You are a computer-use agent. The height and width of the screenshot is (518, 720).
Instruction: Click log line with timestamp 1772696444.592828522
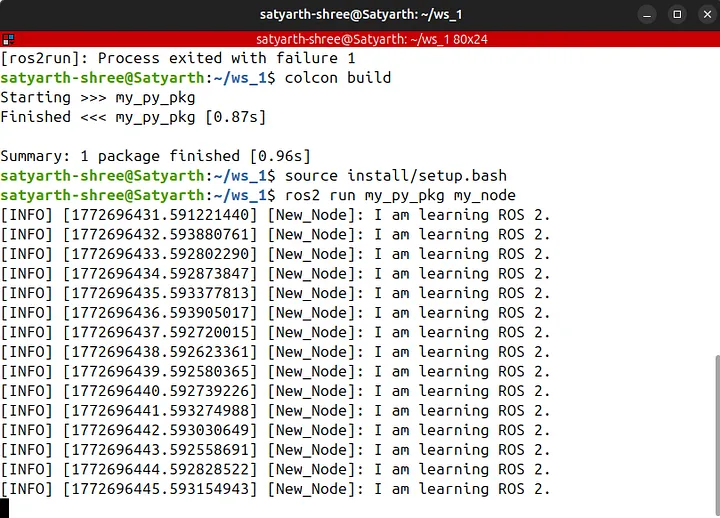[x=275, y=470]
